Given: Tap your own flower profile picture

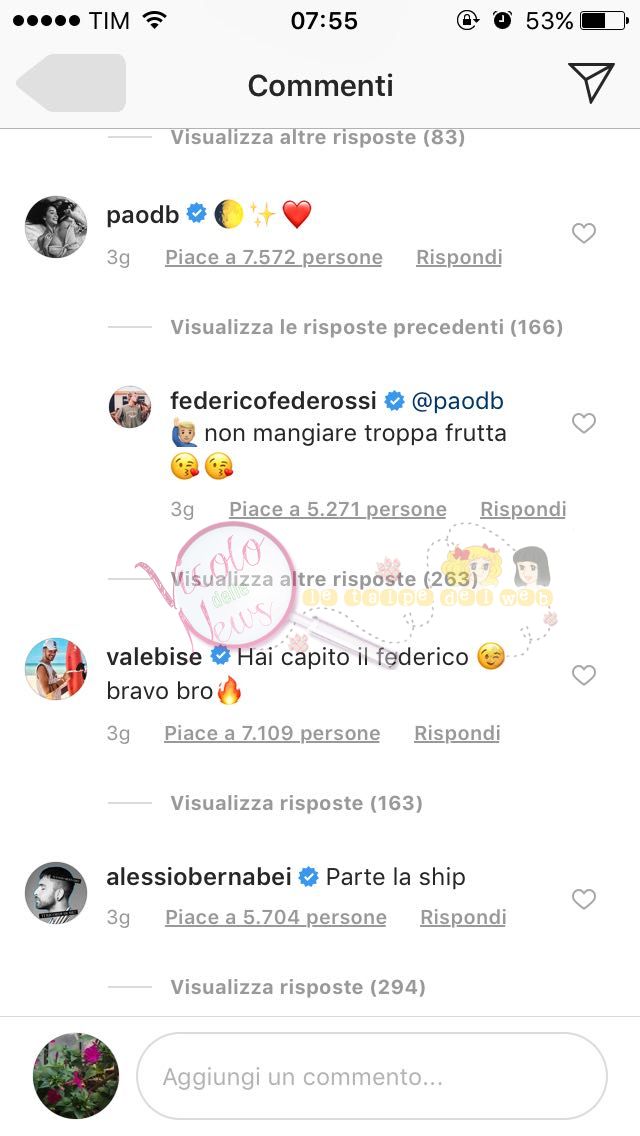Looking at the screenshot, I should pos(76,1076).
